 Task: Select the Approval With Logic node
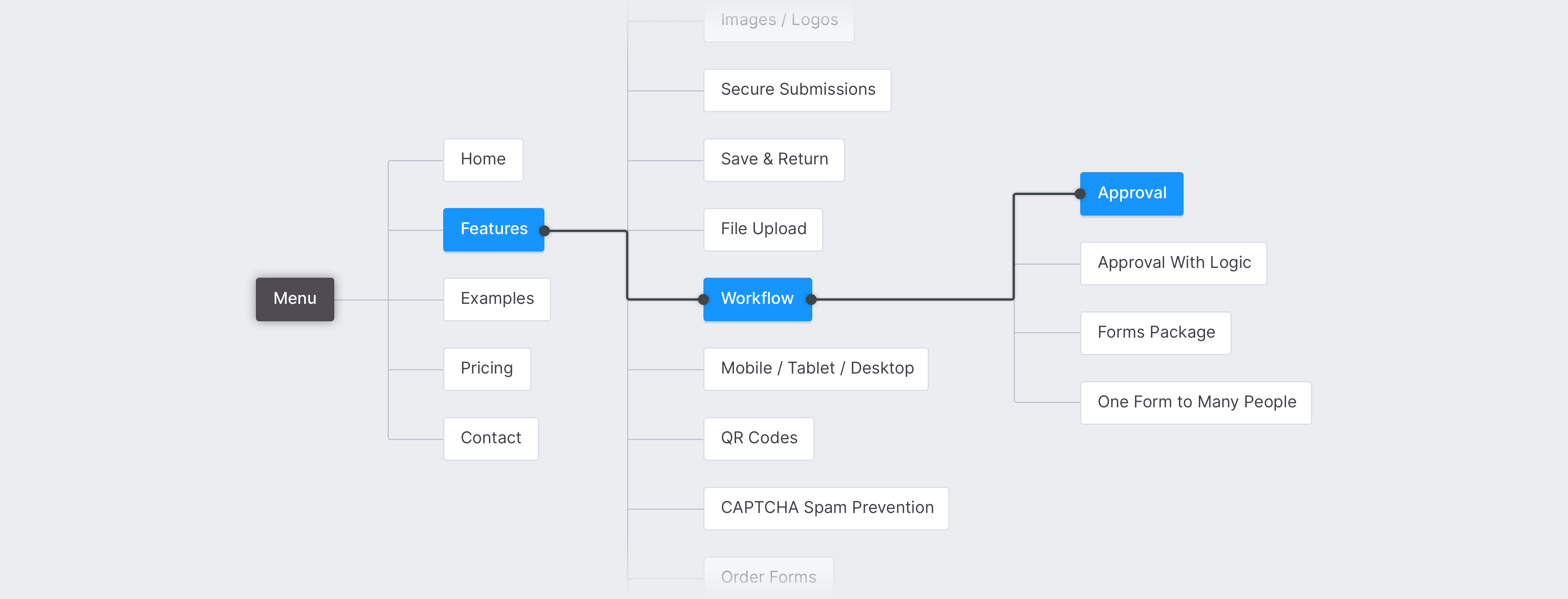pos(1173,263)
